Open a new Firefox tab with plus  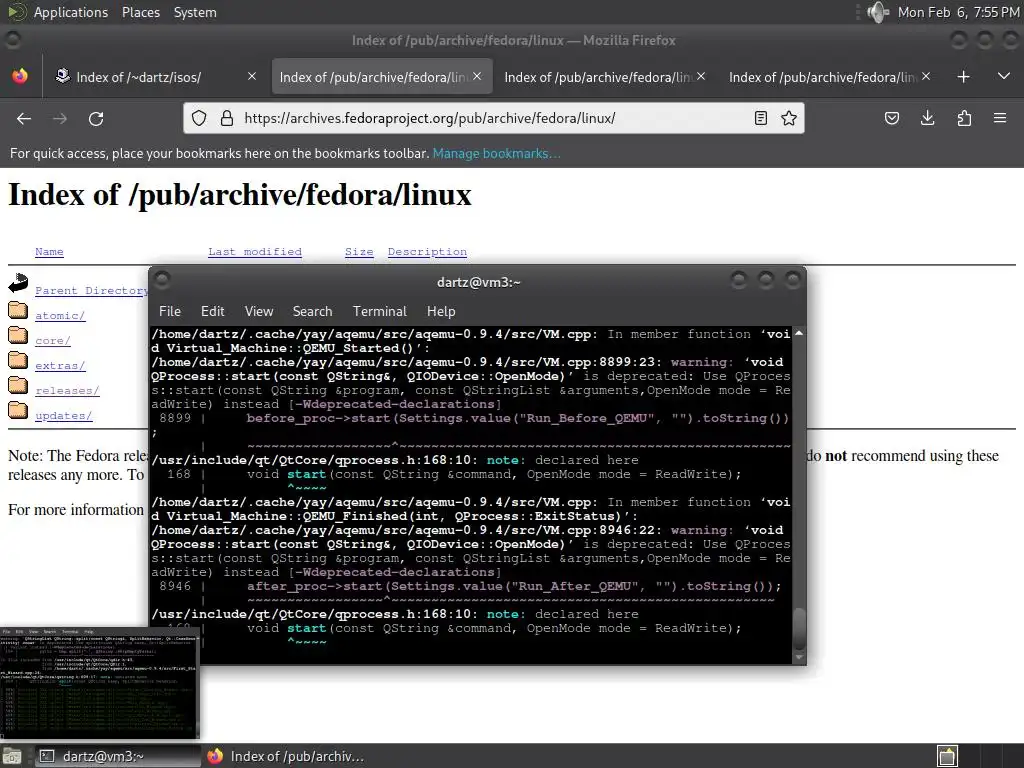click(963, 77)
